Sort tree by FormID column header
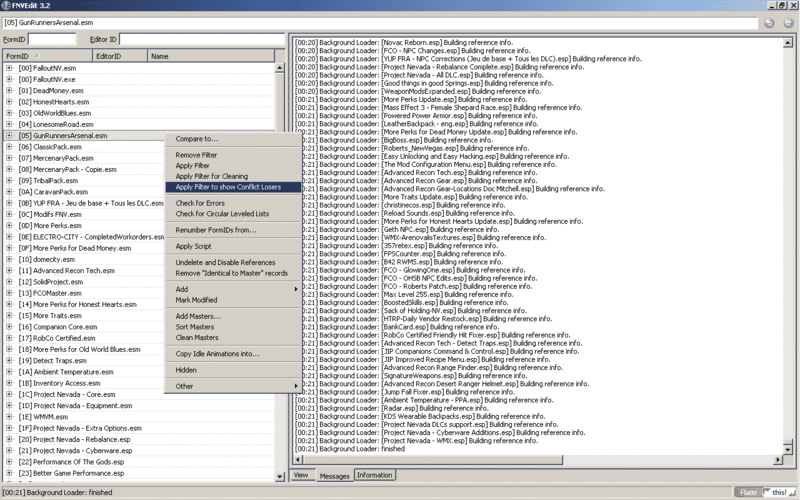Viewport: 800px width, 500px height. coord(47,56)
